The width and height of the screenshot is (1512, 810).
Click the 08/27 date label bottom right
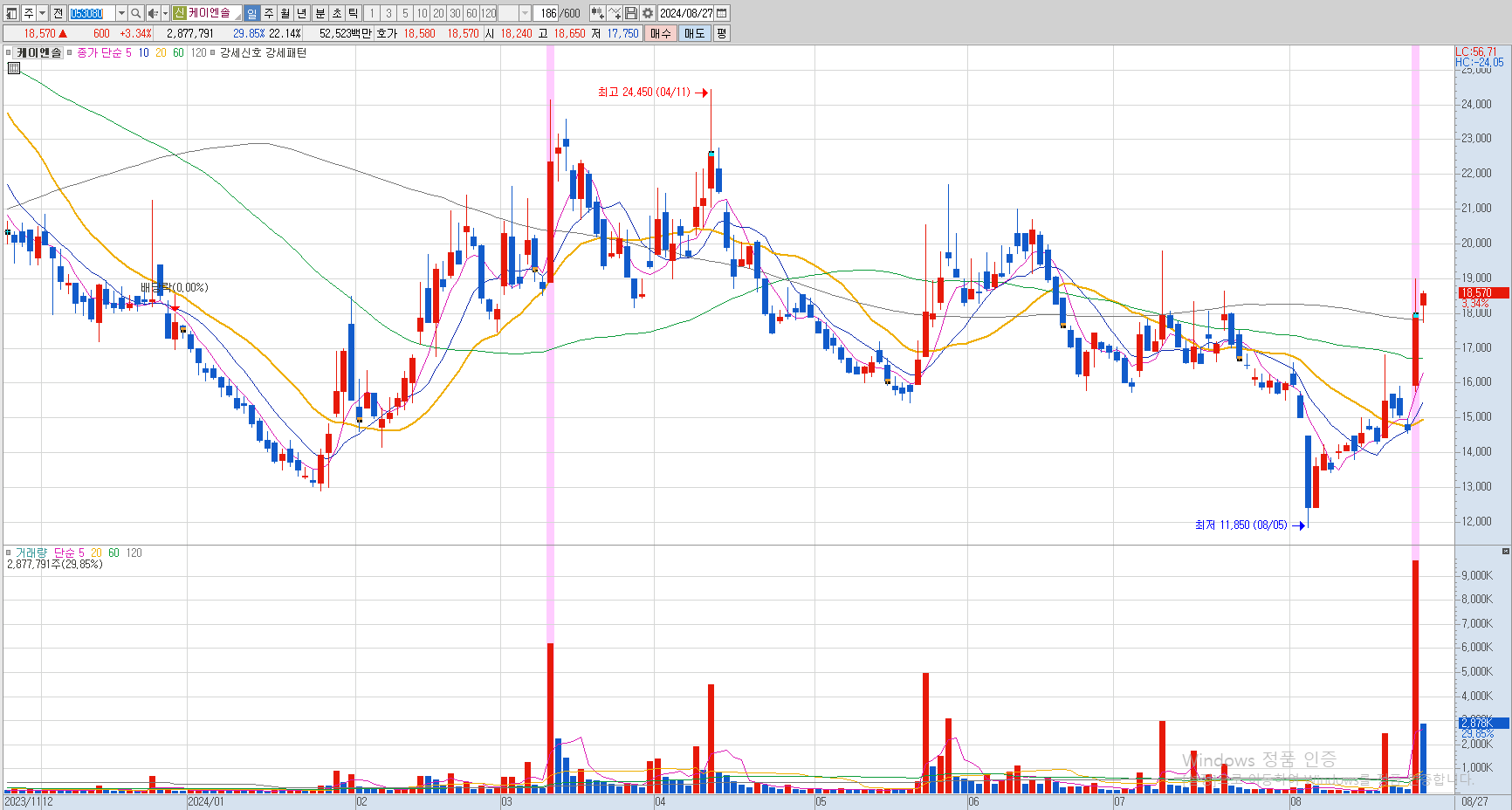(1475, 801)
